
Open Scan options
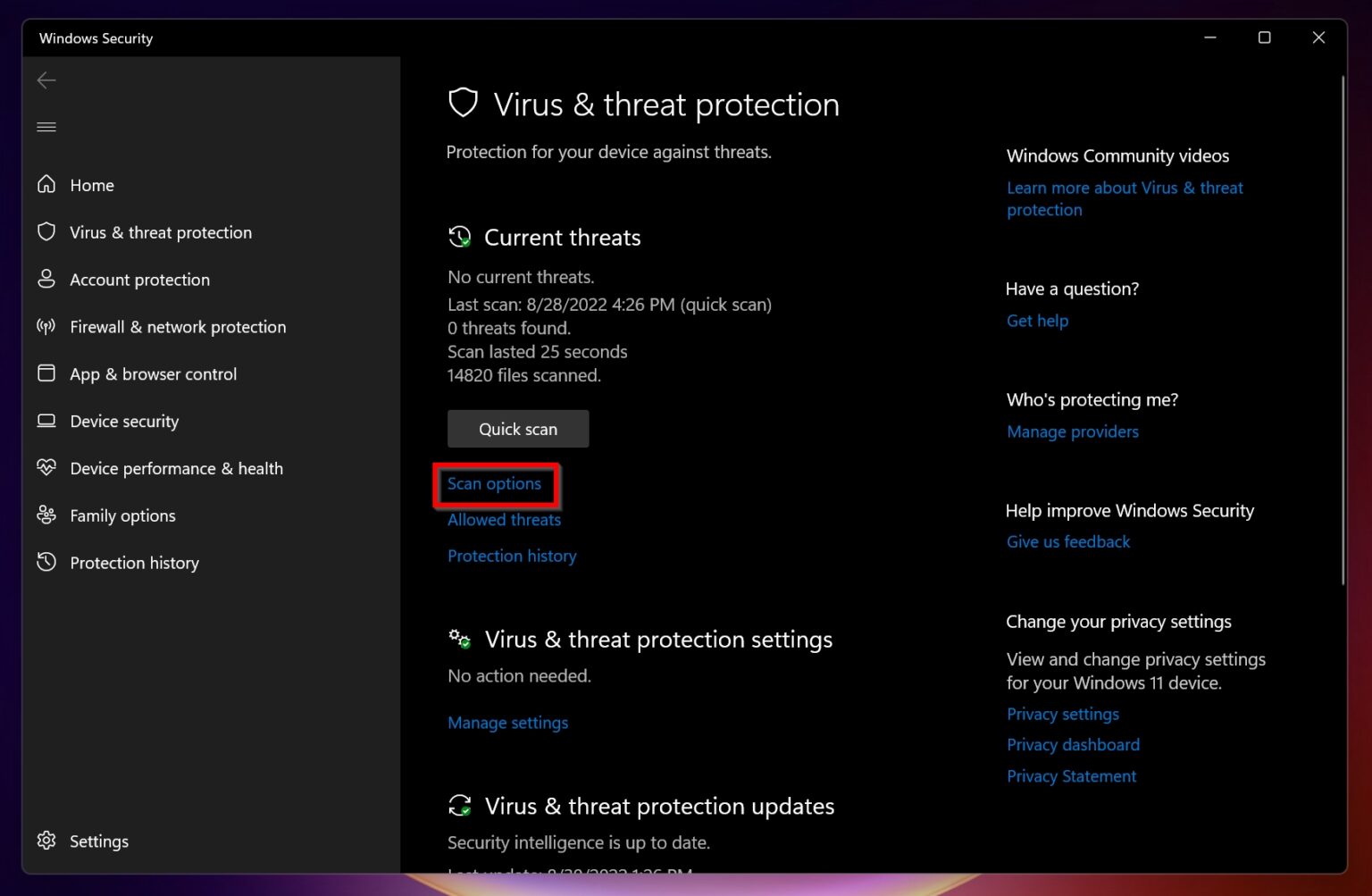tap(495, 484)
